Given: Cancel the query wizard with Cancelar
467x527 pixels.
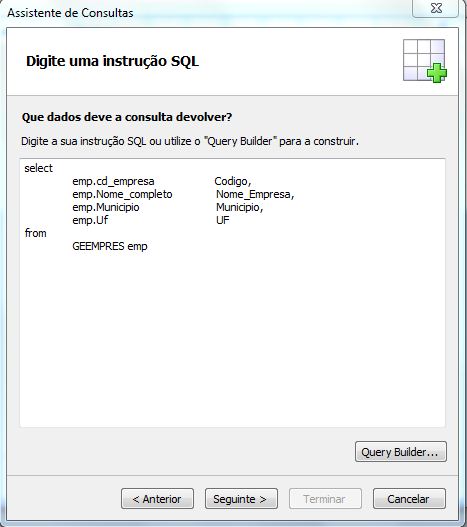Looking at the screenshot, I should tap(409, 499).
